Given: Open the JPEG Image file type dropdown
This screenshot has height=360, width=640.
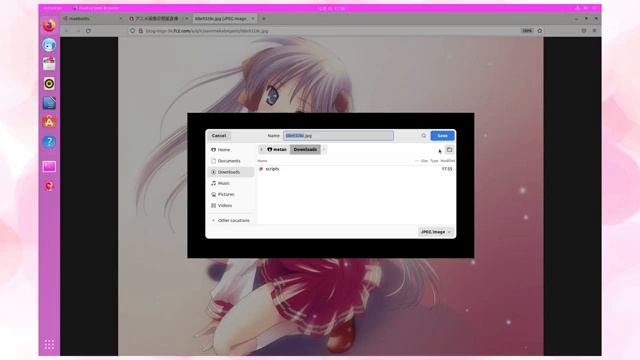Looking at the screenshot, I should click(x=436, y=232).
